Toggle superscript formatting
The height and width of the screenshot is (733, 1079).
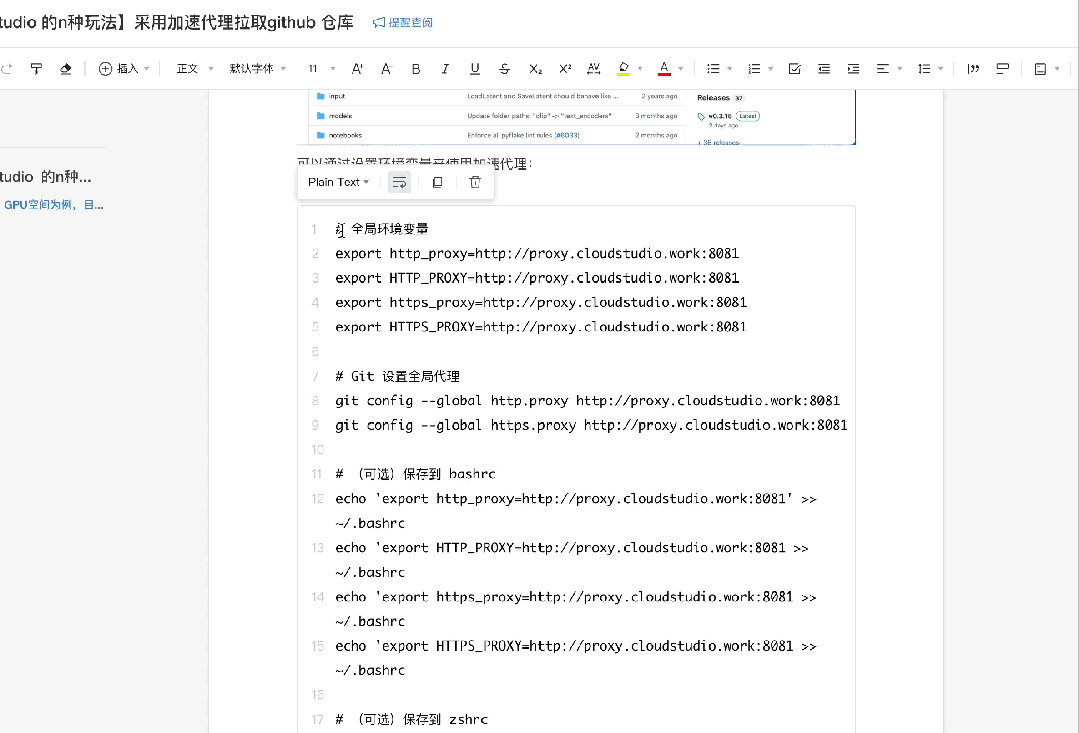coord(564,68)
